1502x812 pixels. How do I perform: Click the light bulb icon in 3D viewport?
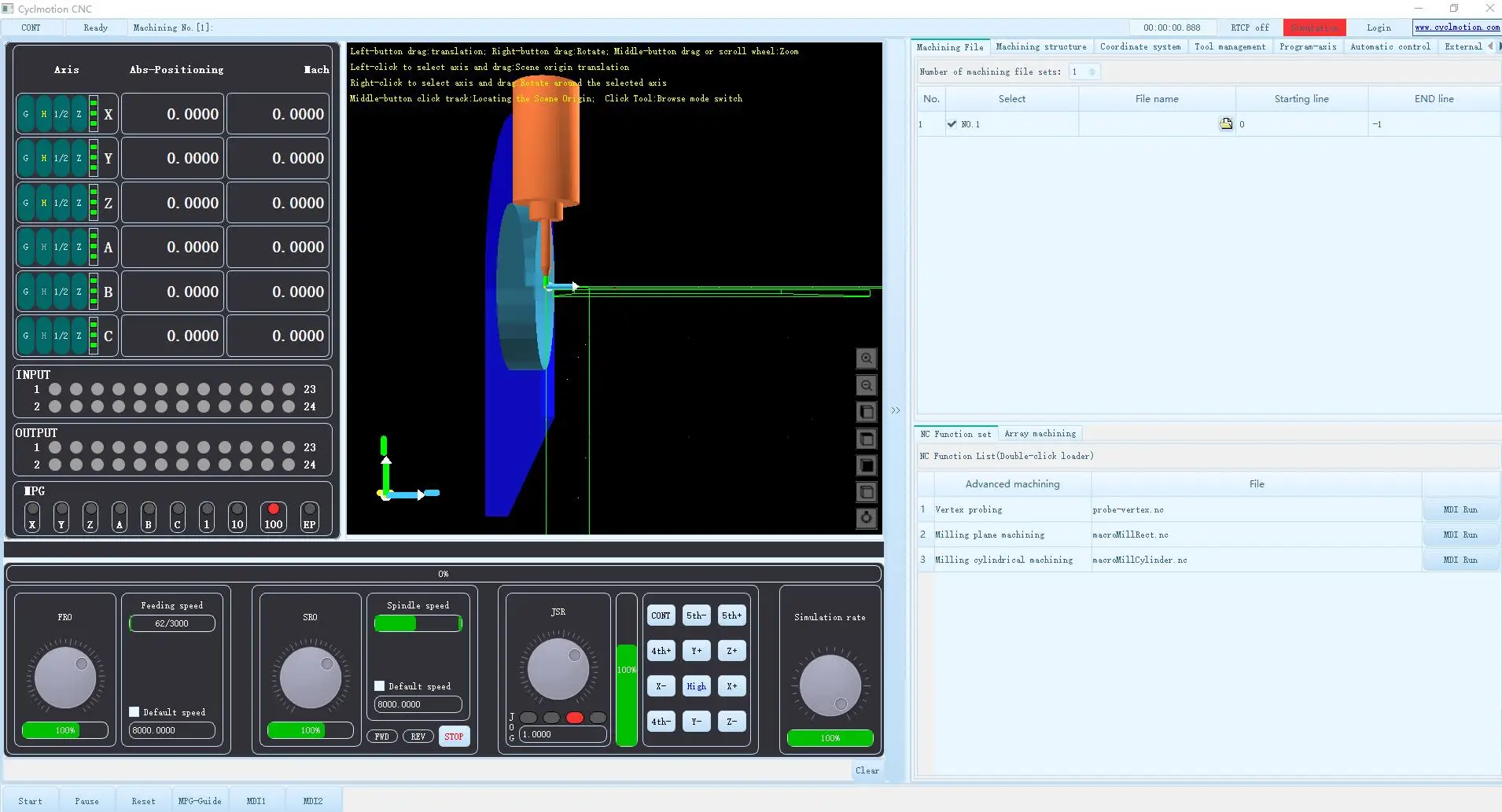866,518
